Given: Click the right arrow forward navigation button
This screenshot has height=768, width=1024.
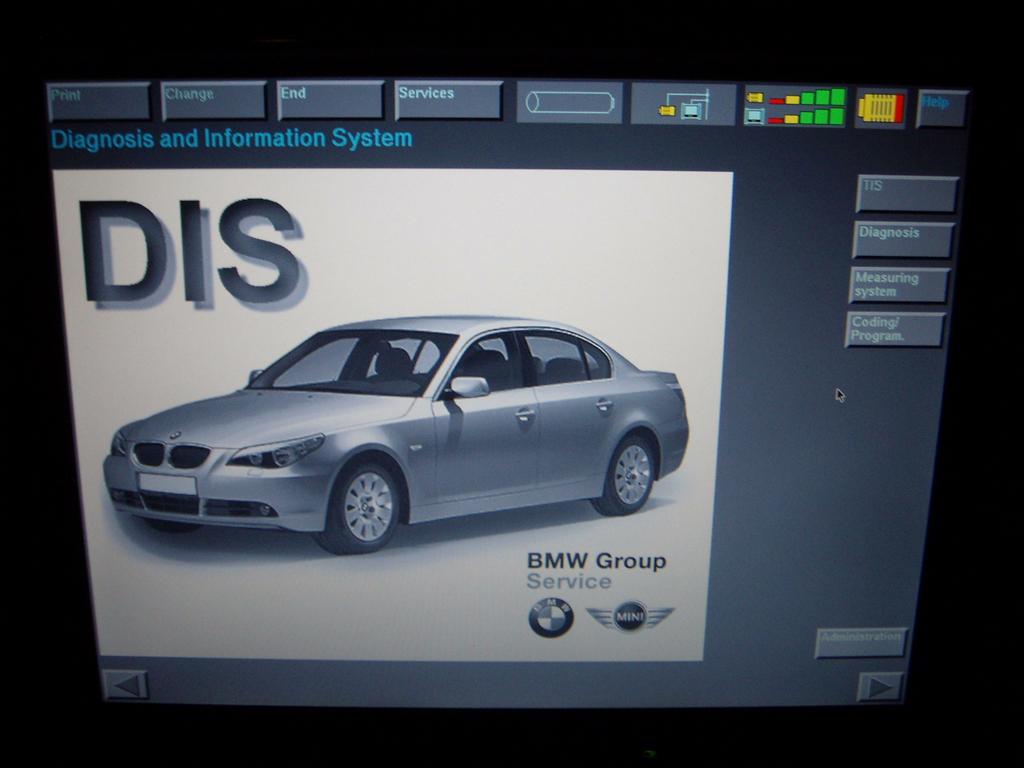Looking at the screenshot, I should tap(880, 686).
